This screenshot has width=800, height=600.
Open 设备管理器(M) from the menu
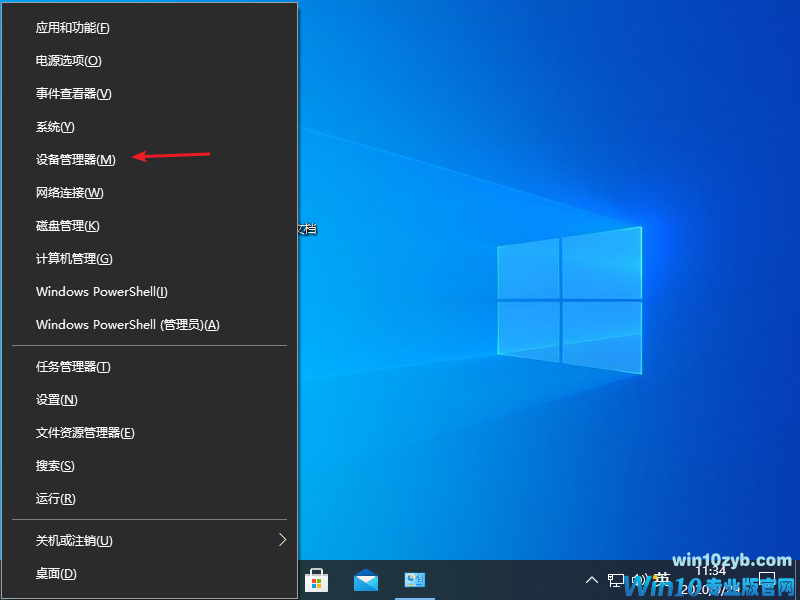coord(76,160)
